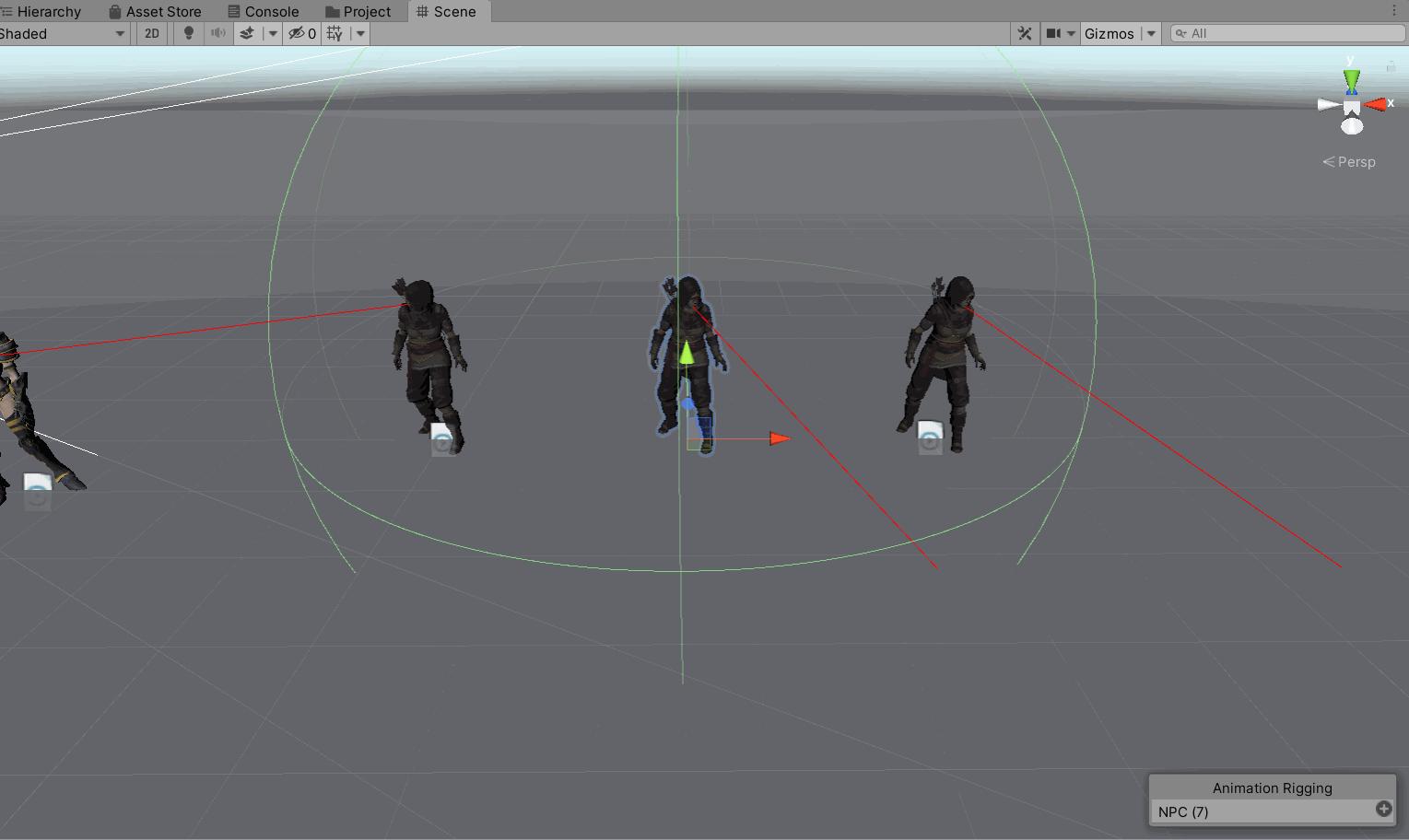Click the scene search field
Viewport: 1409px width, 840px height.
click(x=1287, y=33)
